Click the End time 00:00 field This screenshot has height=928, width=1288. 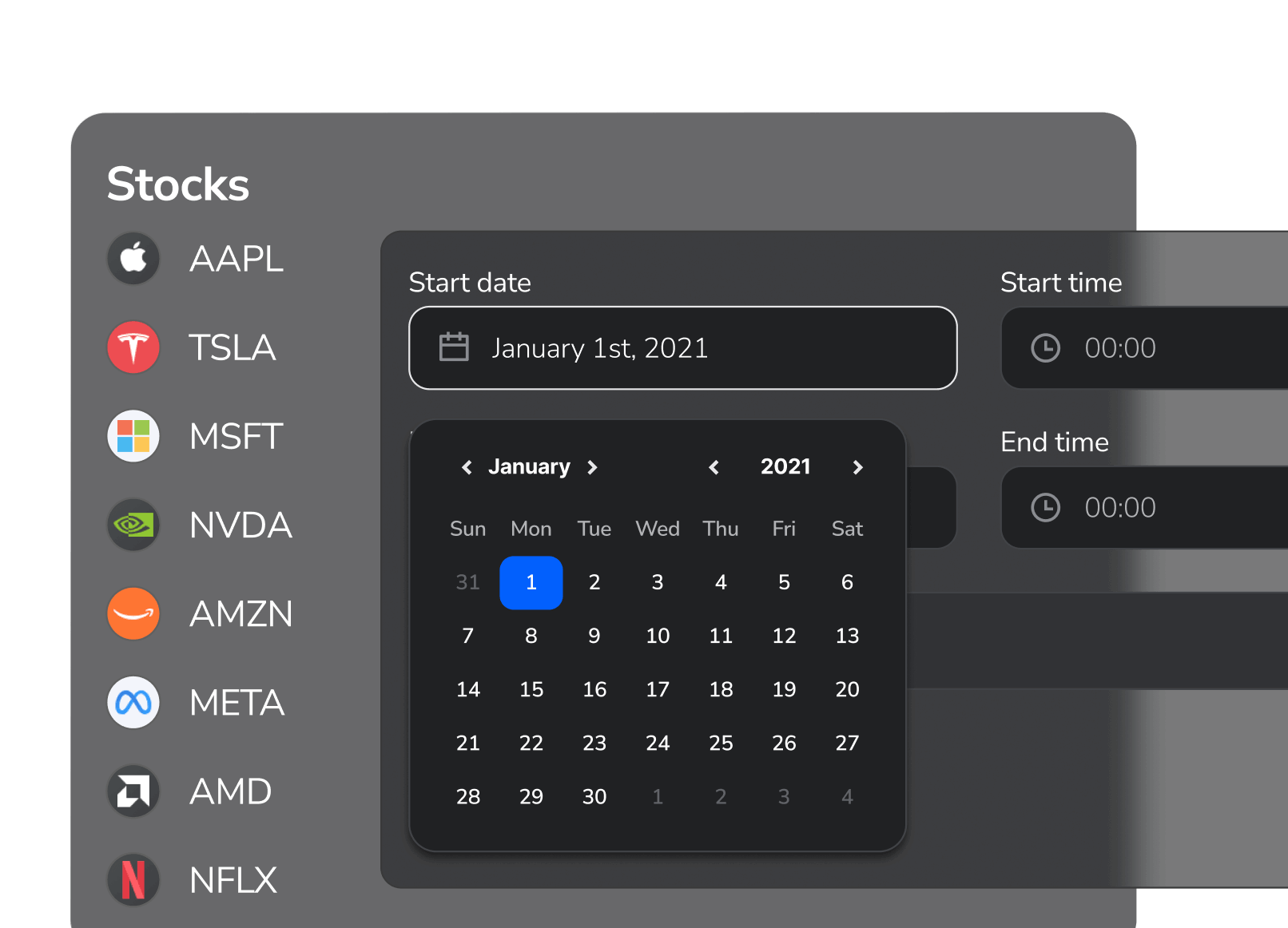pos(1121,508)
